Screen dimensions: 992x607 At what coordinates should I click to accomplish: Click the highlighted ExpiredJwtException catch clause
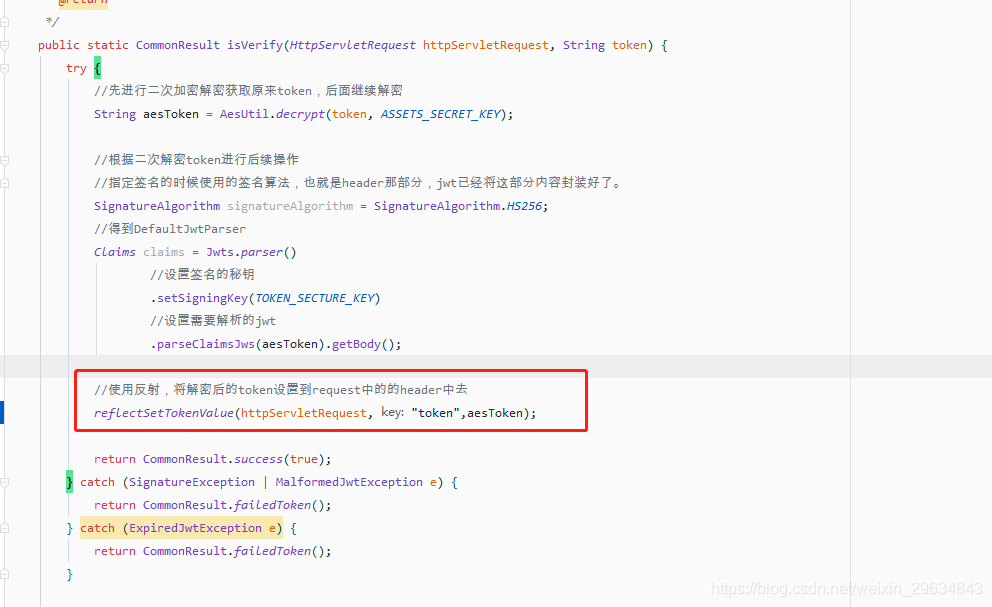(181, 528)
